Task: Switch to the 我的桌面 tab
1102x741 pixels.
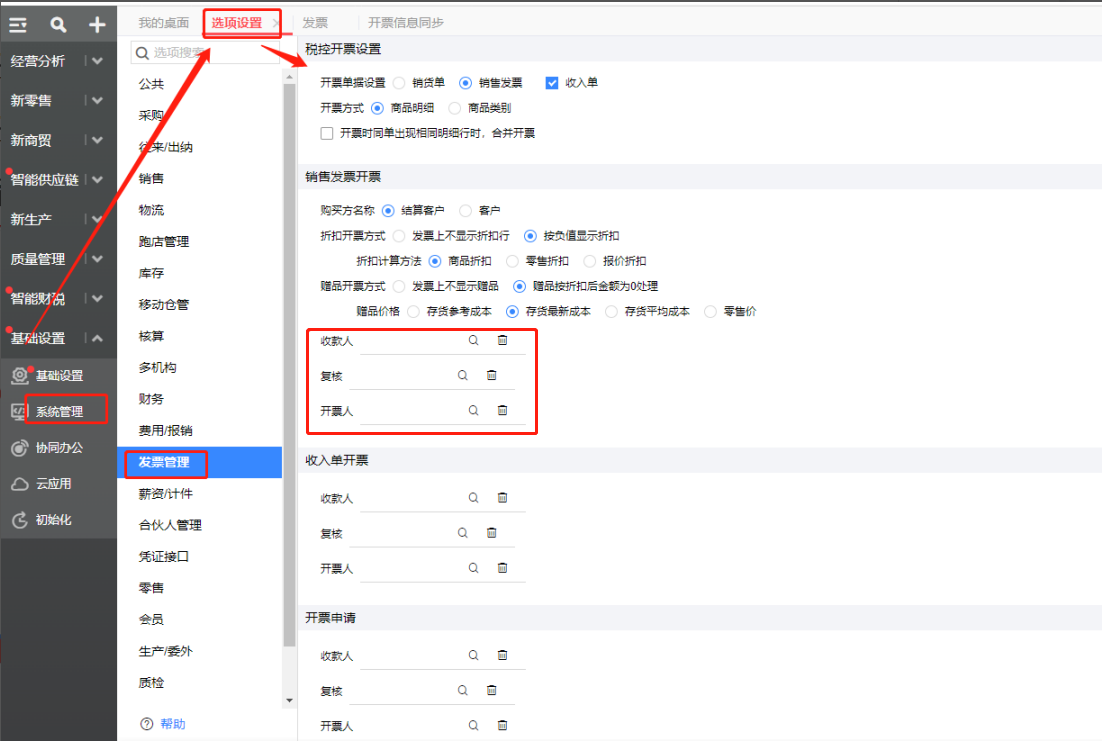Action: (x=163, y=22)
